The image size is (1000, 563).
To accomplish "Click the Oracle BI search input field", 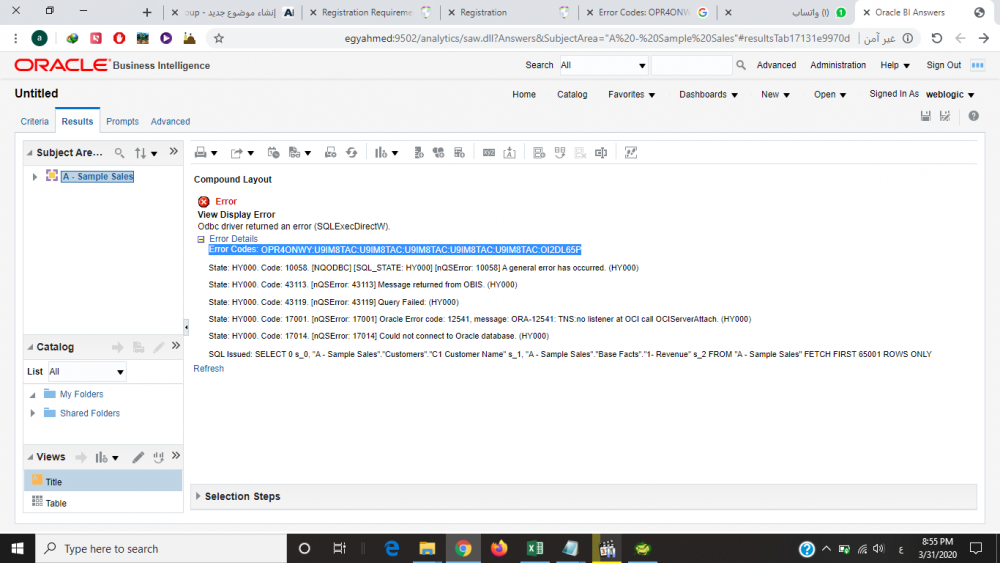I will click(x=691, y=65).
